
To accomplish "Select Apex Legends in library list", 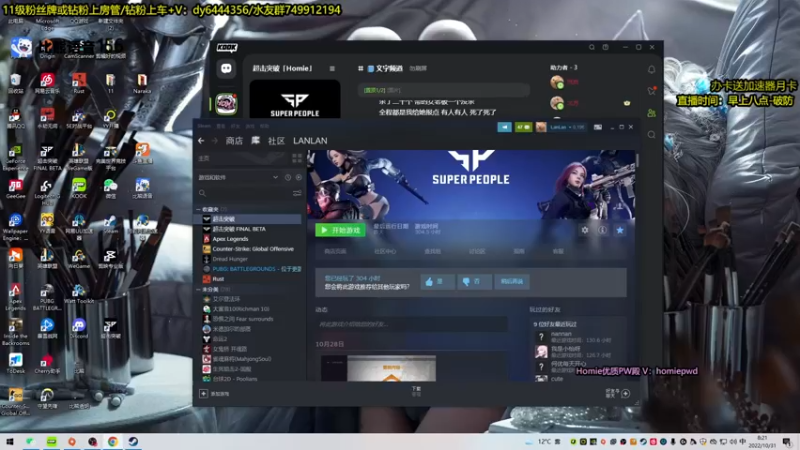I will pyautogui.click(x=230, y=239).
